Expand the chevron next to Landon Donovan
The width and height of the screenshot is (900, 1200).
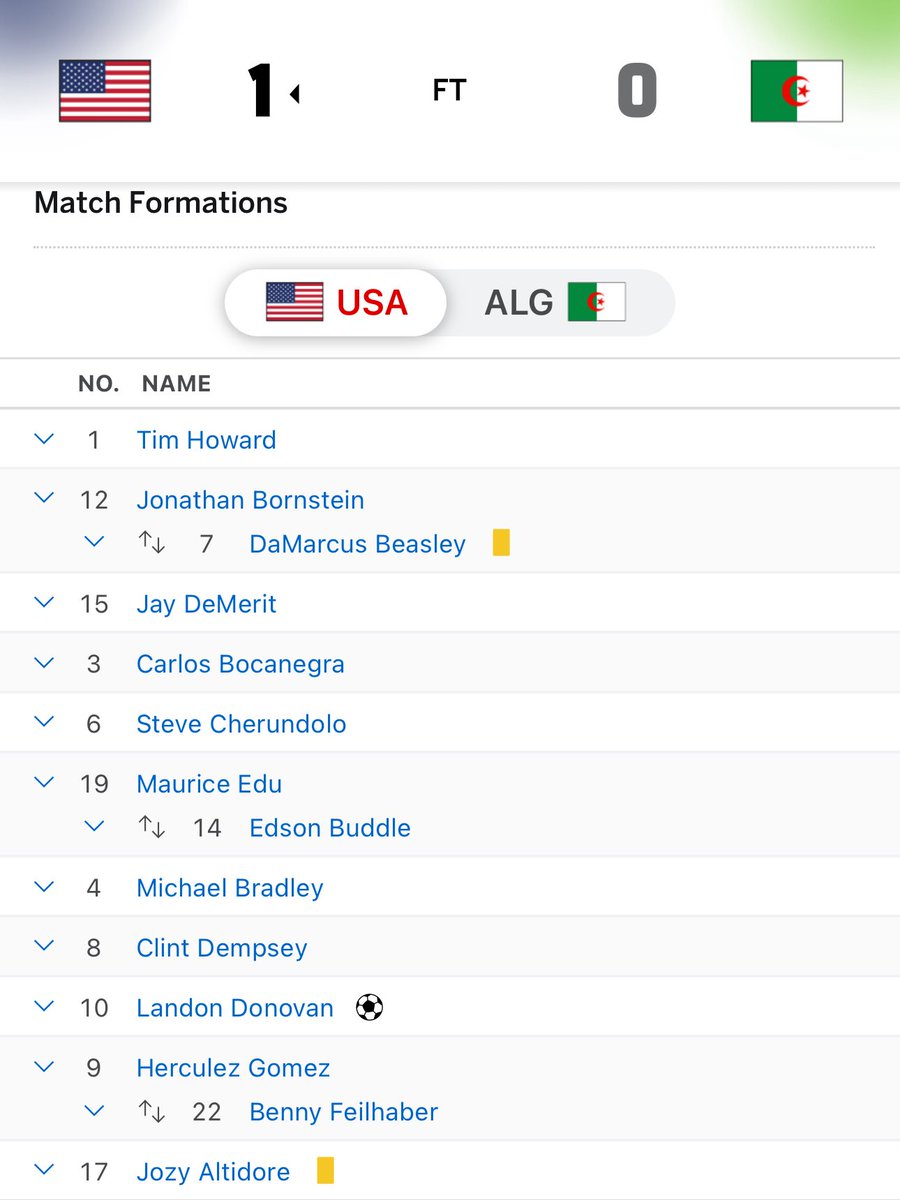click(43, 1007)
